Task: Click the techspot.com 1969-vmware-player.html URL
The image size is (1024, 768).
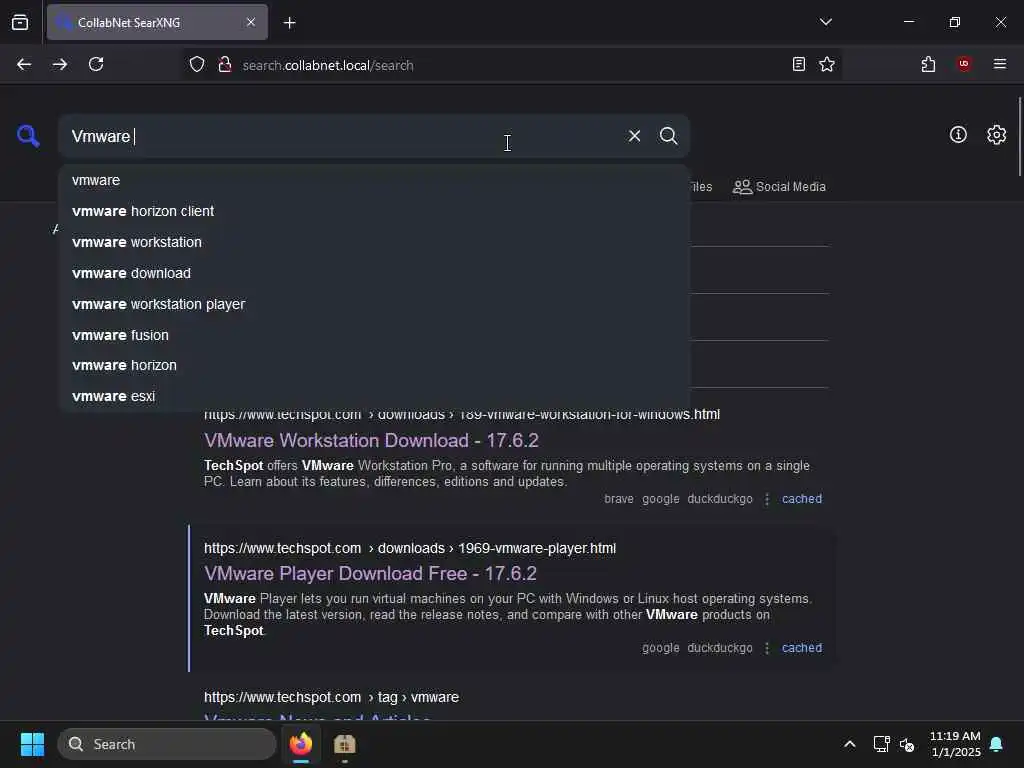Action: (x=409, y=549)
